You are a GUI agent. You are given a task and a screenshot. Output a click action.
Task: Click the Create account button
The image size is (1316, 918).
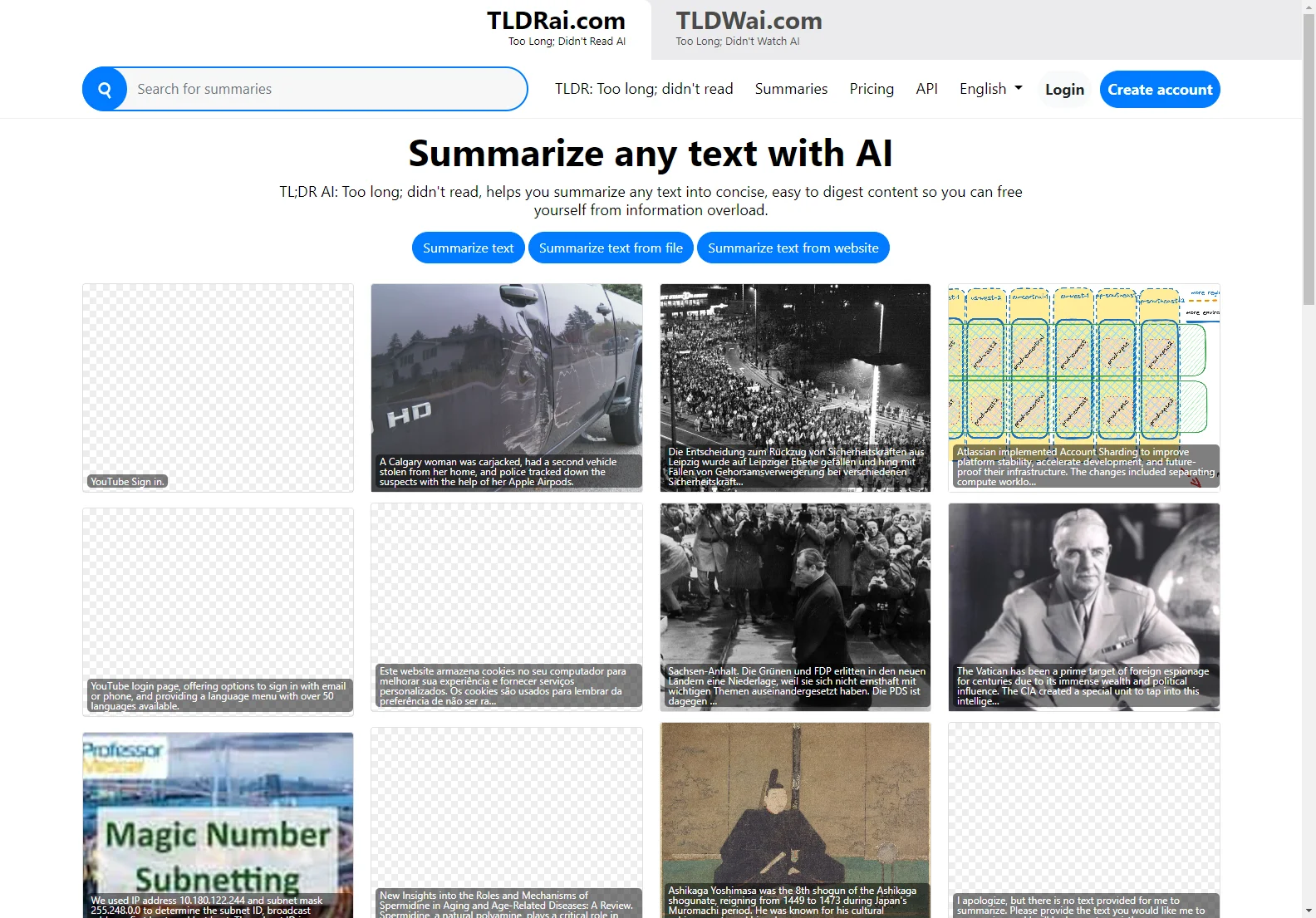[x=1160, y=89]
